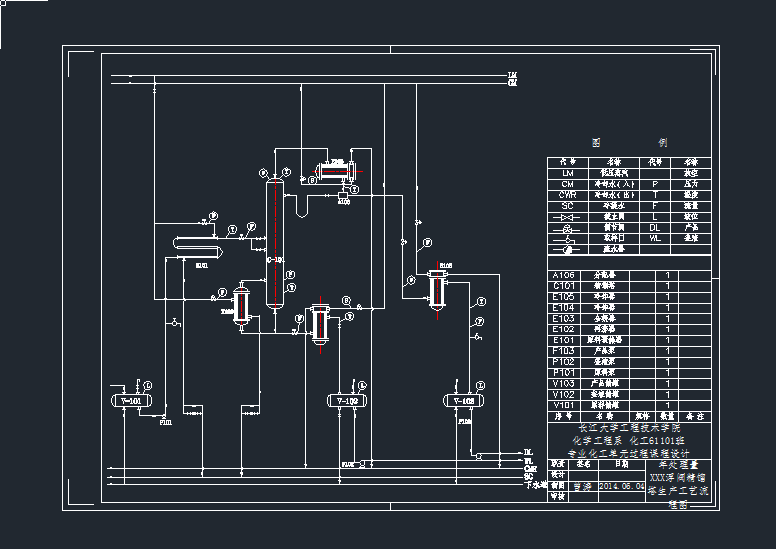Select the A106 row in equipment list
Screen dimensions: 776x549
coord(564,275)
